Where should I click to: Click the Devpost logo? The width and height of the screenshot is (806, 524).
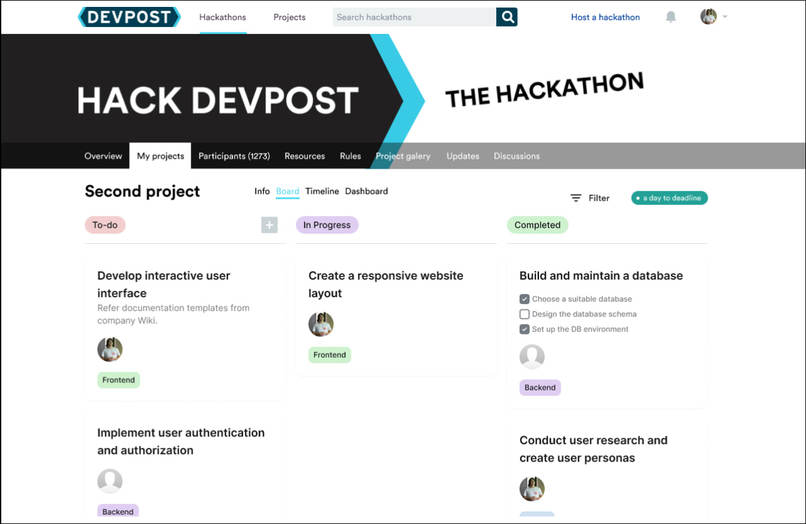pyautogui.click(x=129, y=17)
